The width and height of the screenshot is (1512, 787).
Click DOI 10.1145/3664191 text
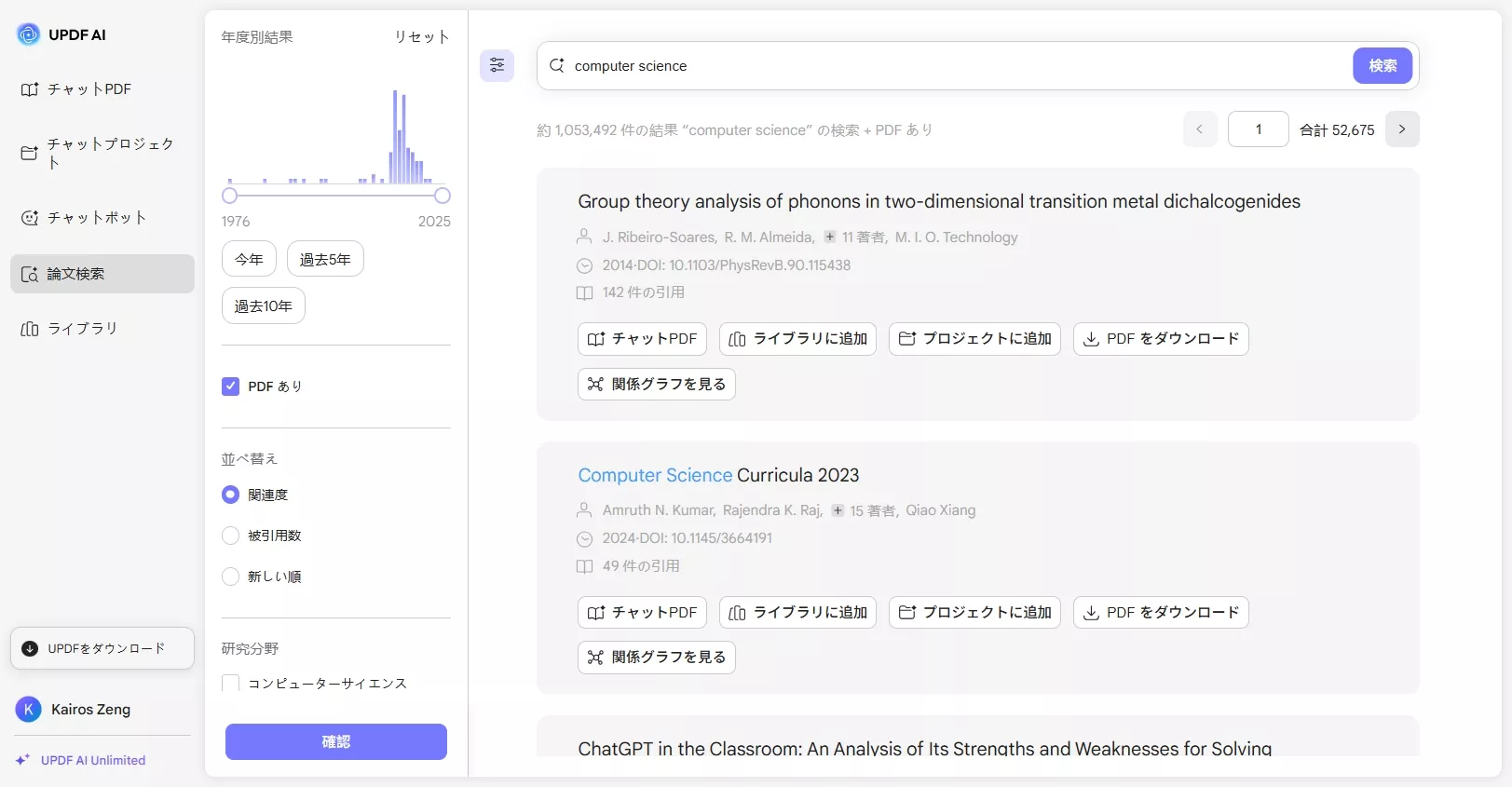click(704, 538)
